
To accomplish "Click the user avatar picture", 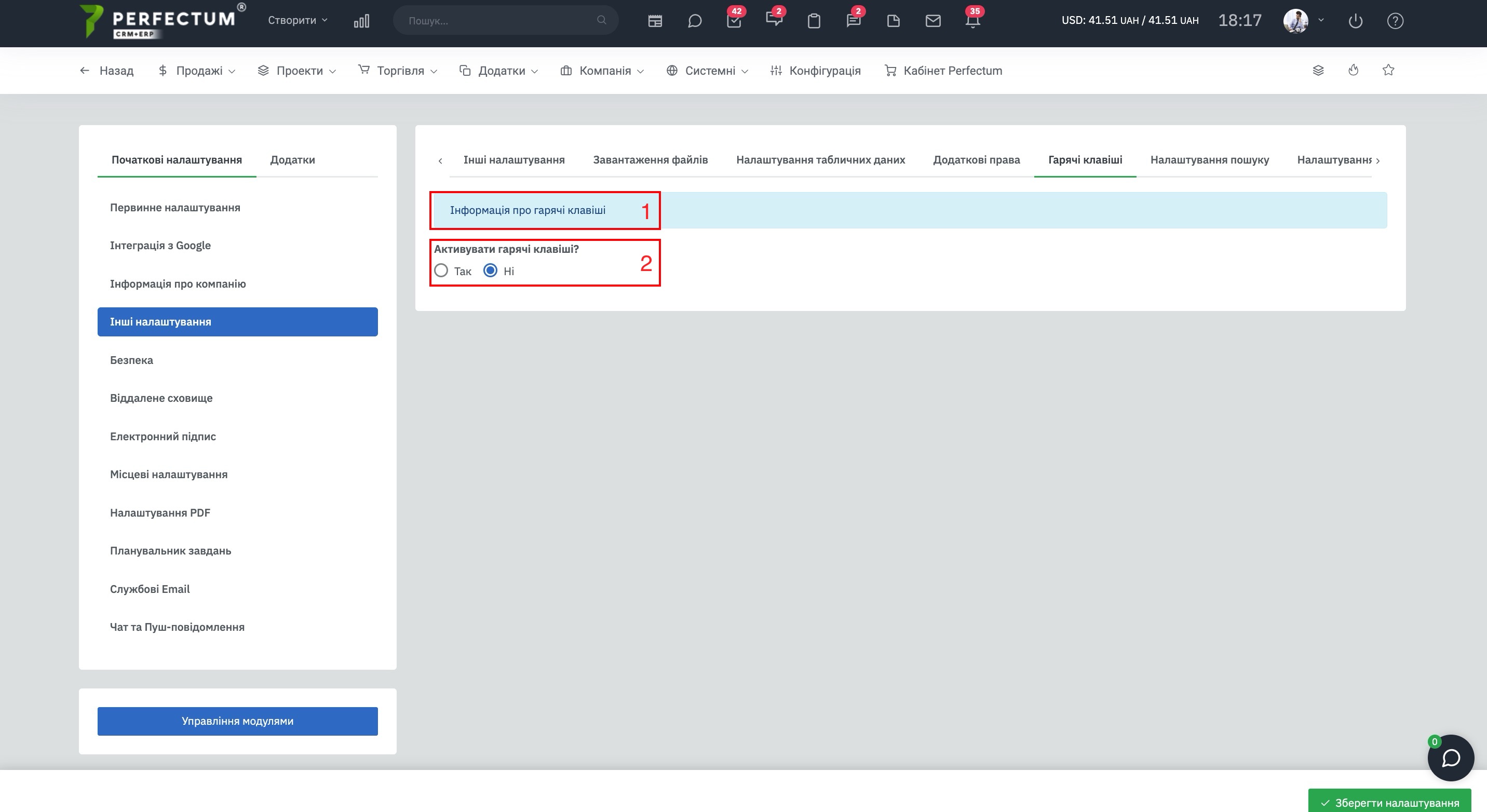I will 1295,21.
